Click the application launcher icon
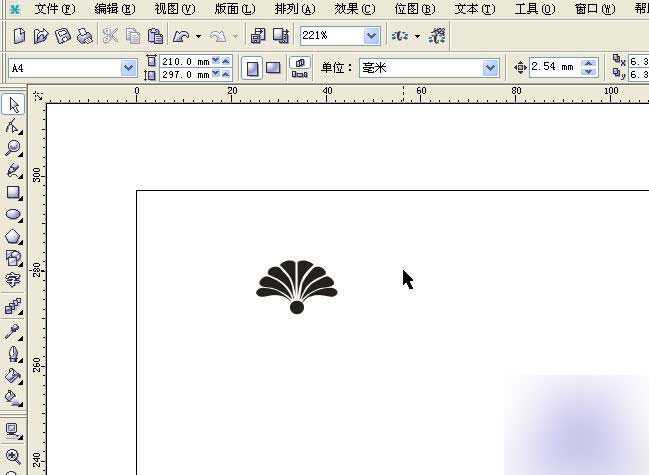This screenshot has width=649, height=475. point(400,36)
